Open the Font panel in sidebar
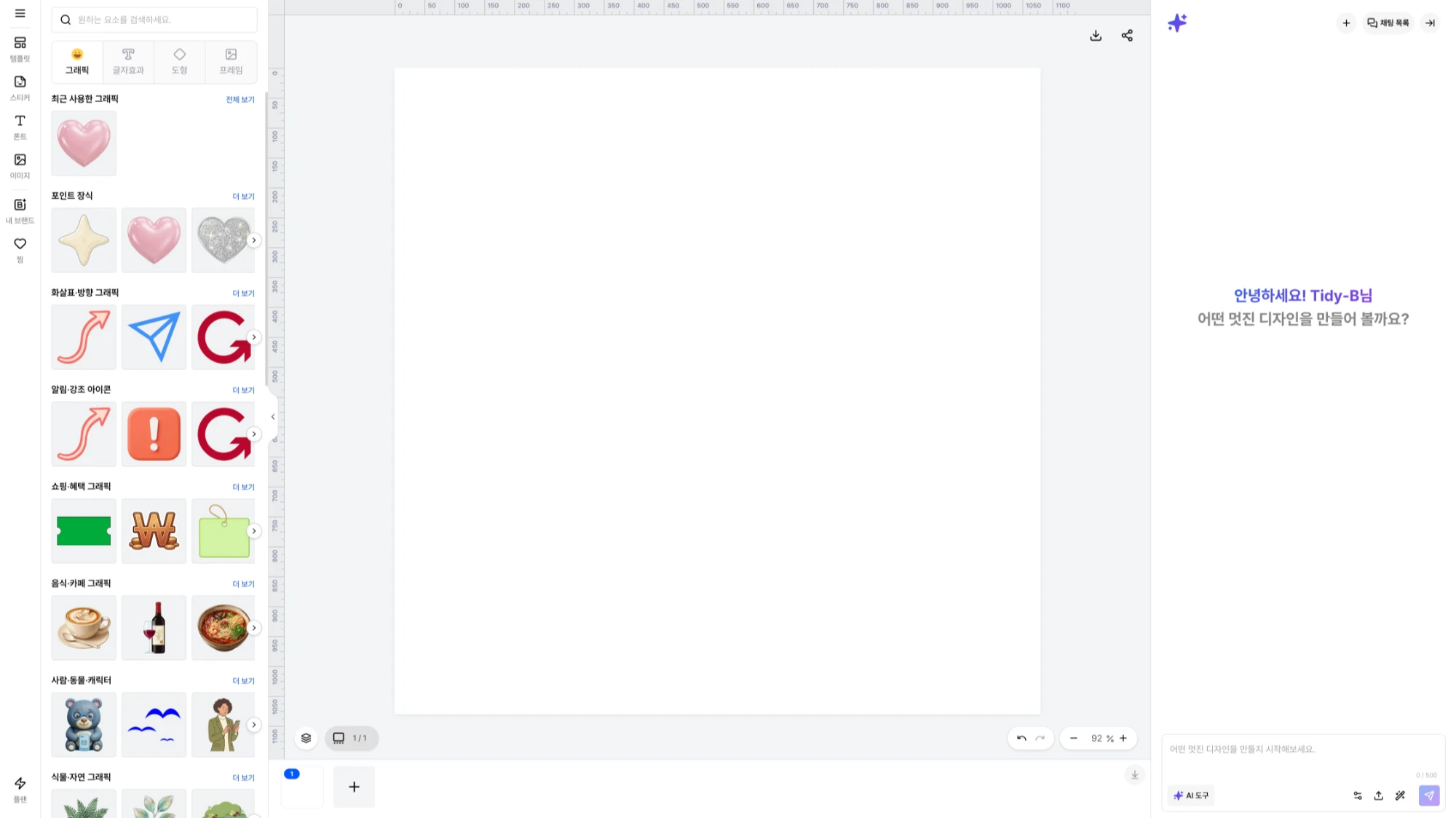 (x=20, y=127)
